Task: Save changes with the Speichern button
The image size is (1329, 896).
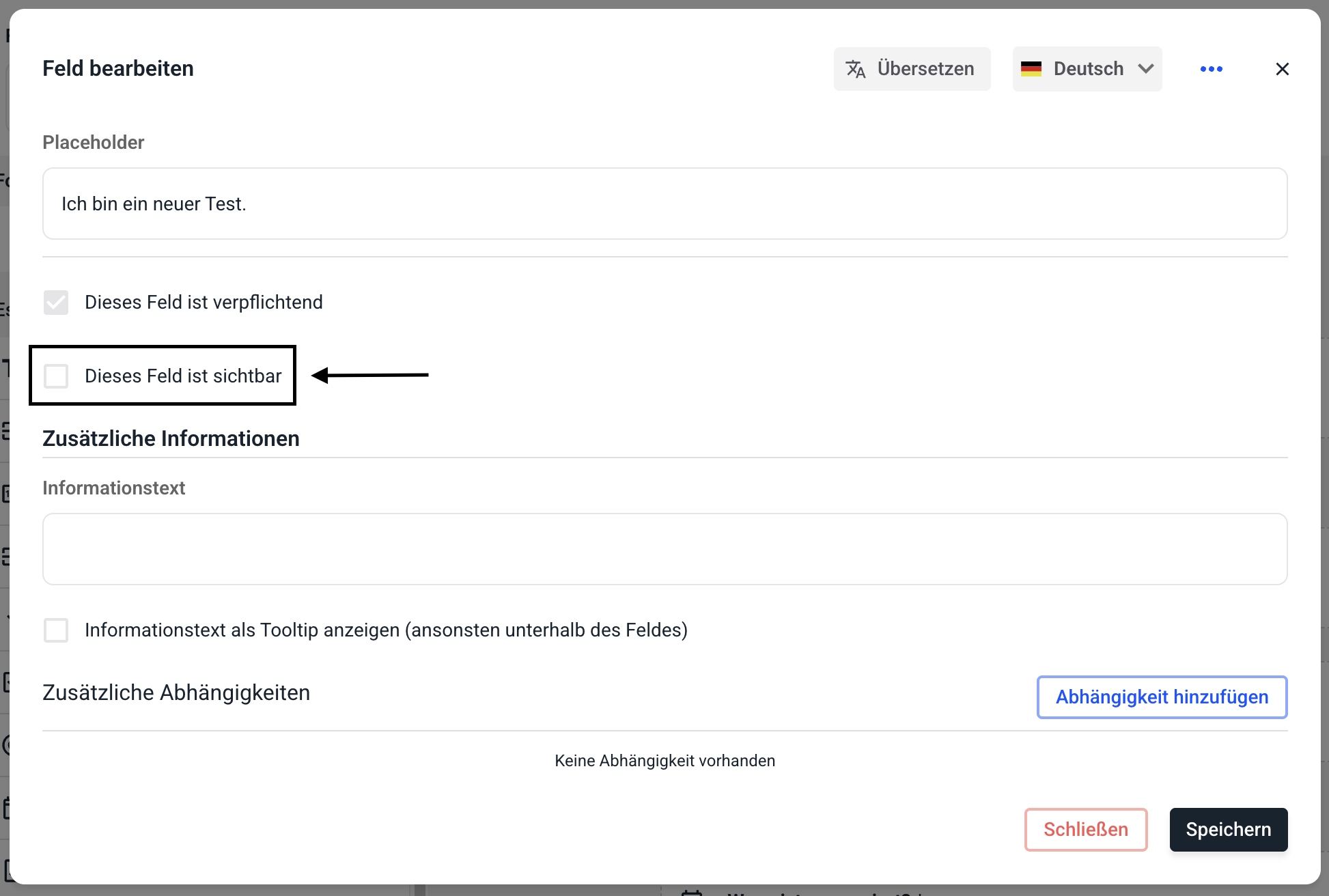Action: pyautogui.click(x=1228, y=830)
